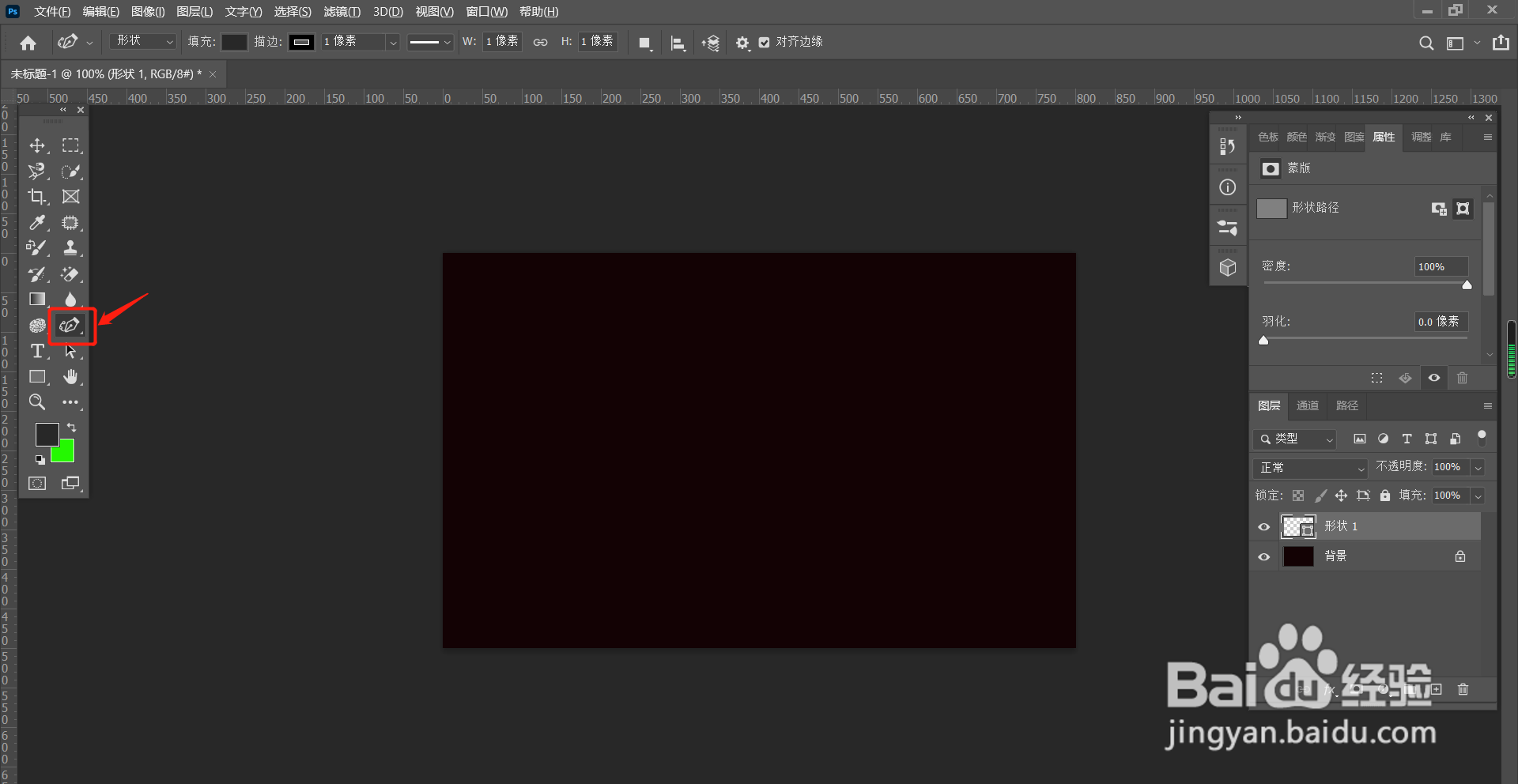Toggle mask visibility eye in Properties panel
The height and width of the screenshot is (784, 1518).
[x=1433, y=378]
